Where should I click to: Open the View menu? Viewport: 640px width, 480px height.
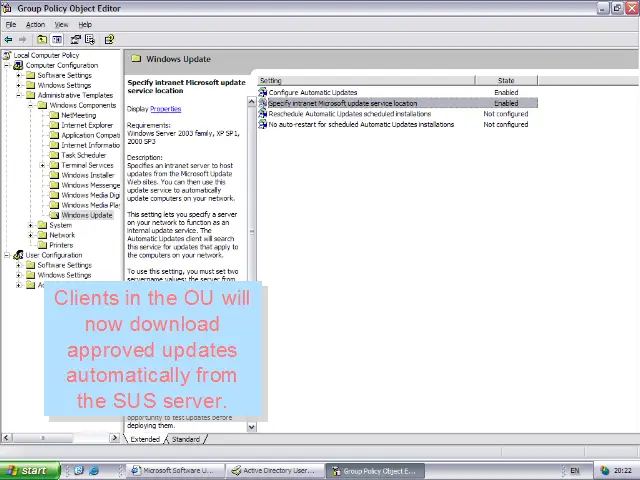click(61, 24)
